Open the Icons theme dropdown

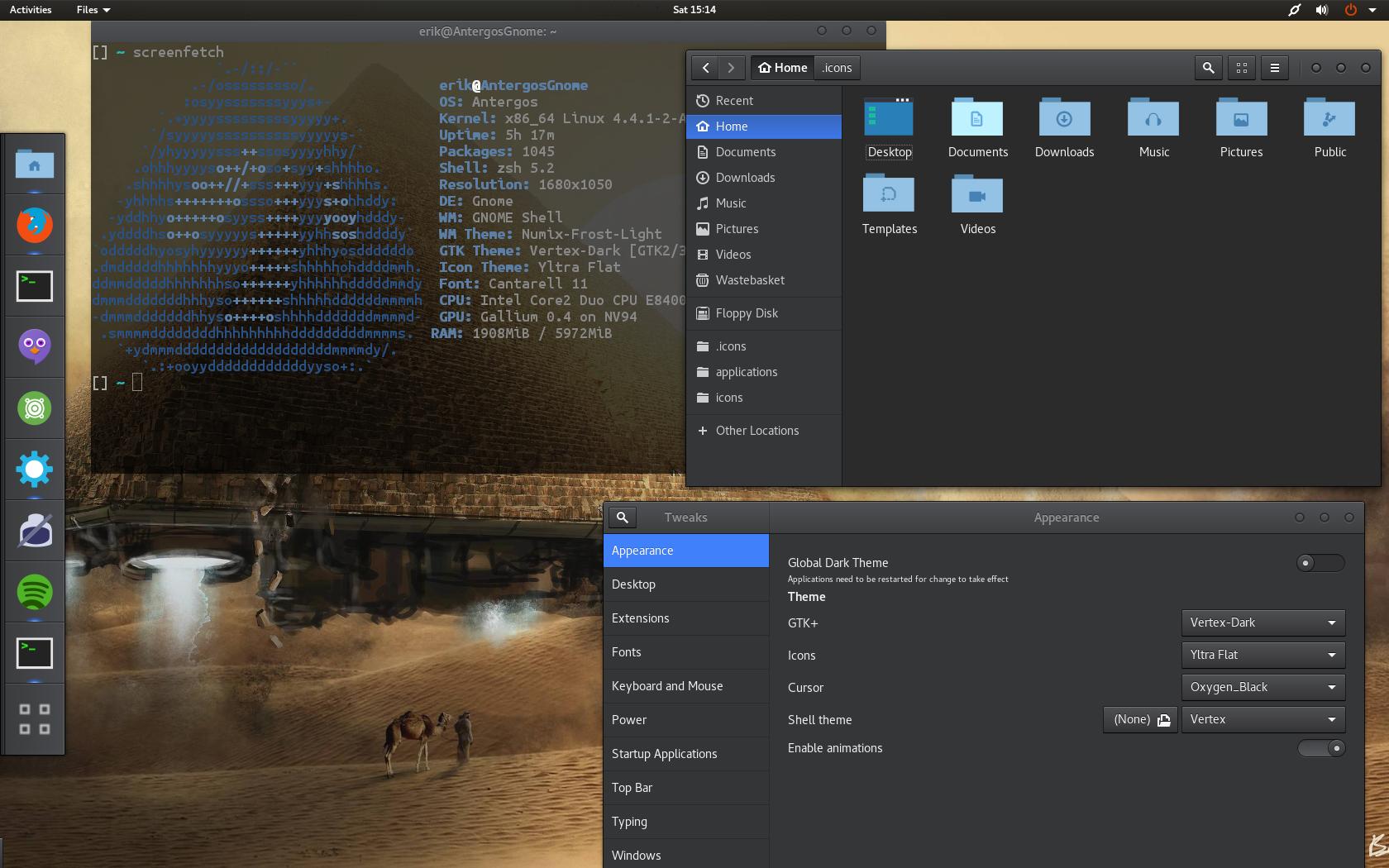click(1263, 655)
